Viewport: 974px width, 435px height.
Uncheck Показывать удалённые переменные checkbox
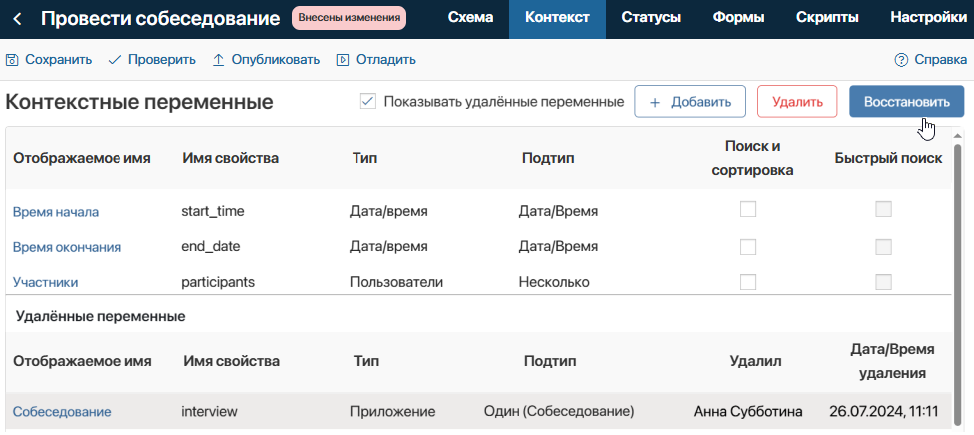click(x=368, y=102)
